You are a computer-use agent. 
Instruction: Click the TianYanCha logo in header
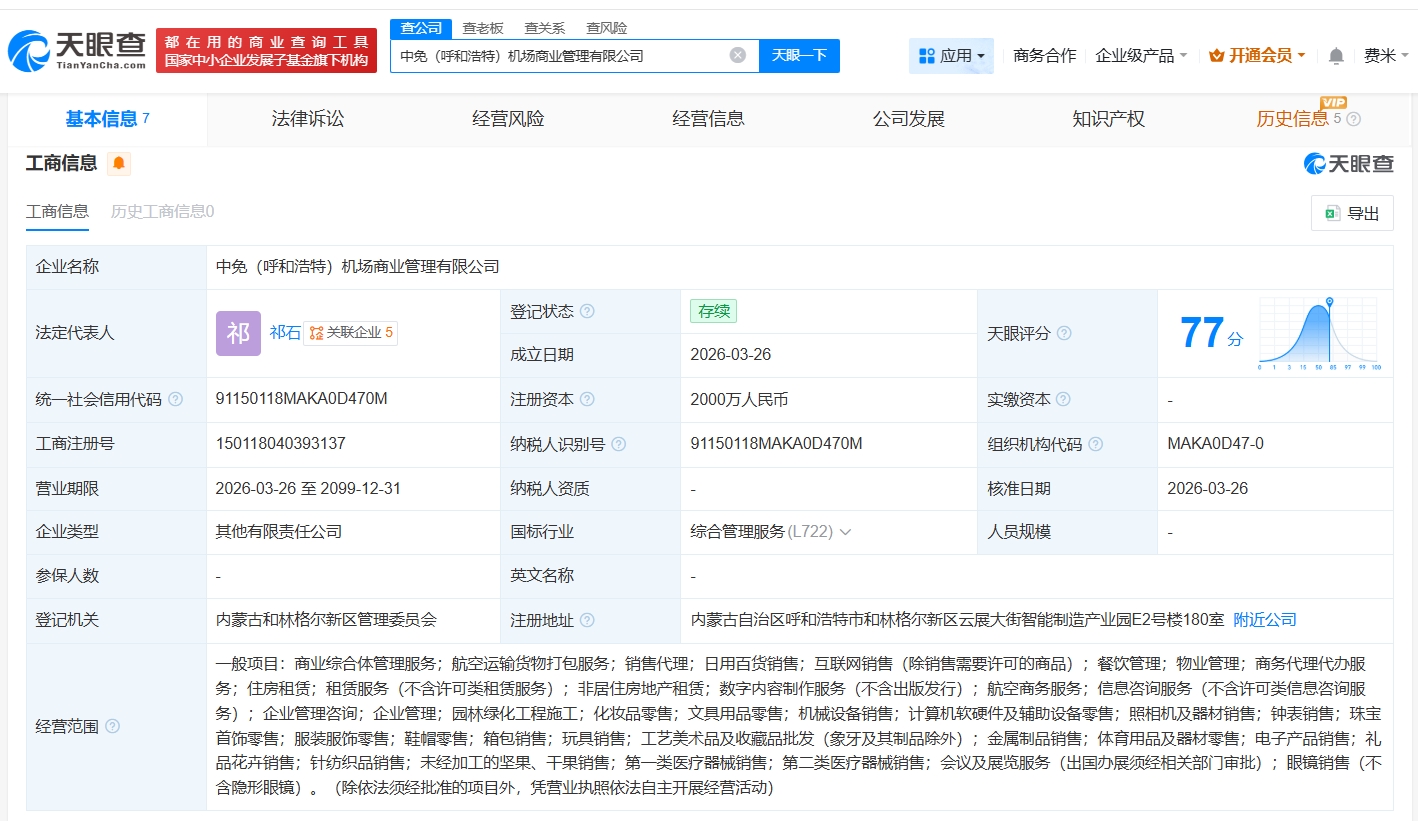(76, 50)
